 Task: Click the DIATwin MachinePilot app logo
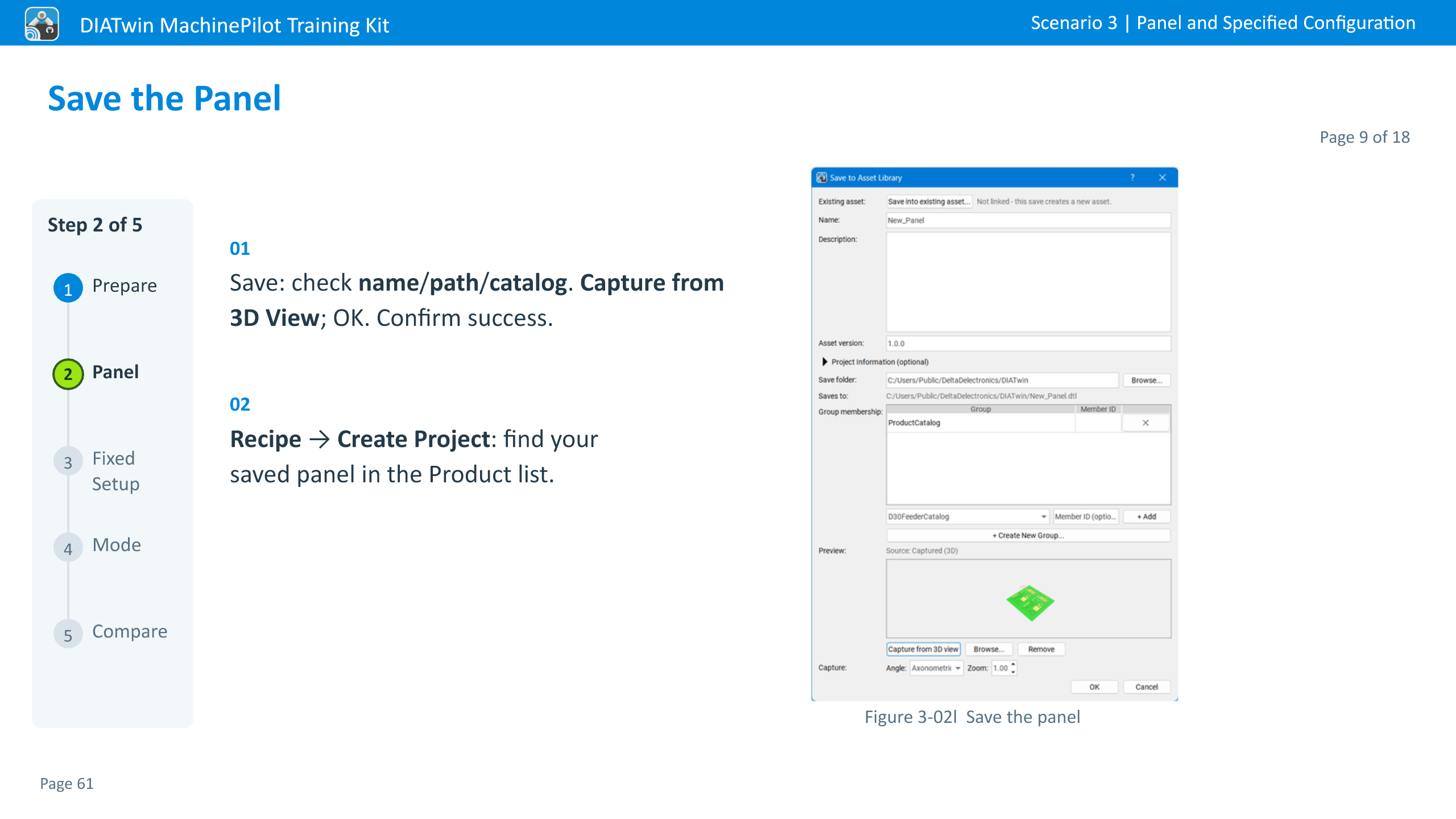click(x=42, y=24)
